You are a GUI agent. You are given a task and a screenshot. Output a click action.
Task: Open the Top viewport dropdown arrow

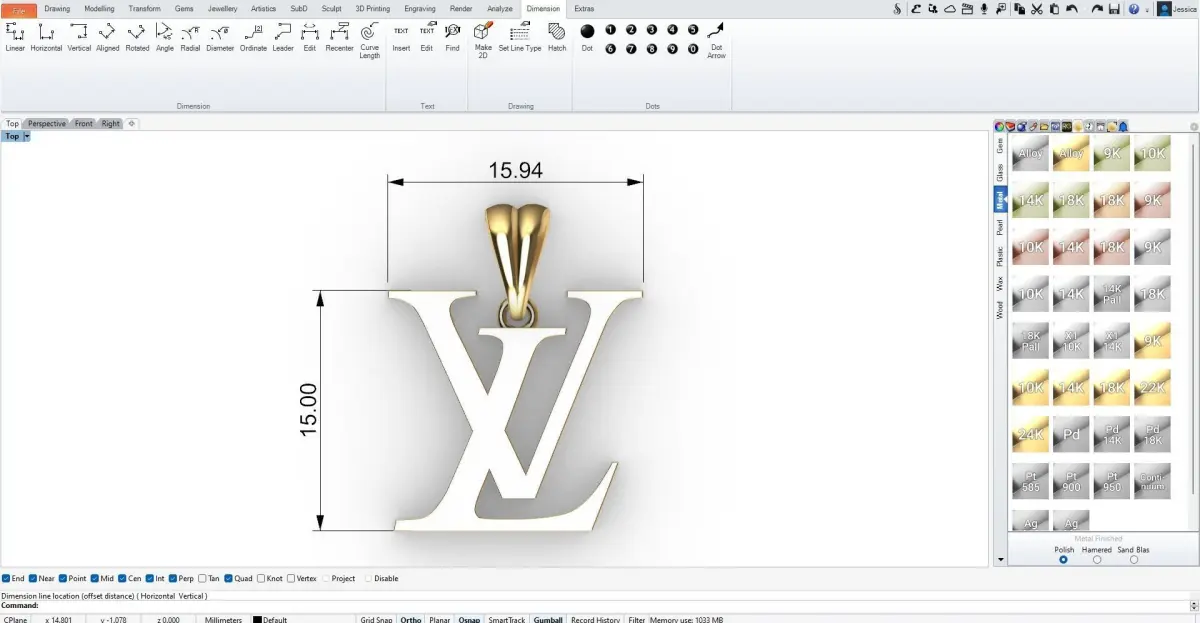click(27, 136)
